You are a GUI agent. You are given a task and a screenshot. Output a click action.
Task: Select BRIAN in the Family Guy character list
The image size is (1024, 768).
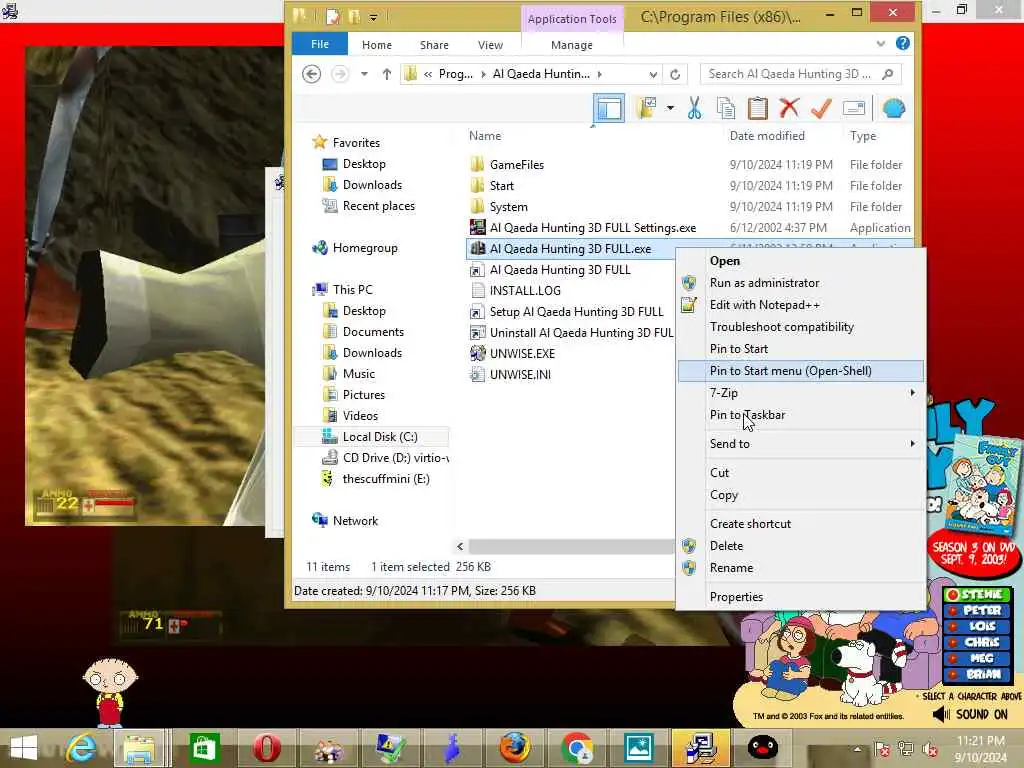tap(977, 675)
